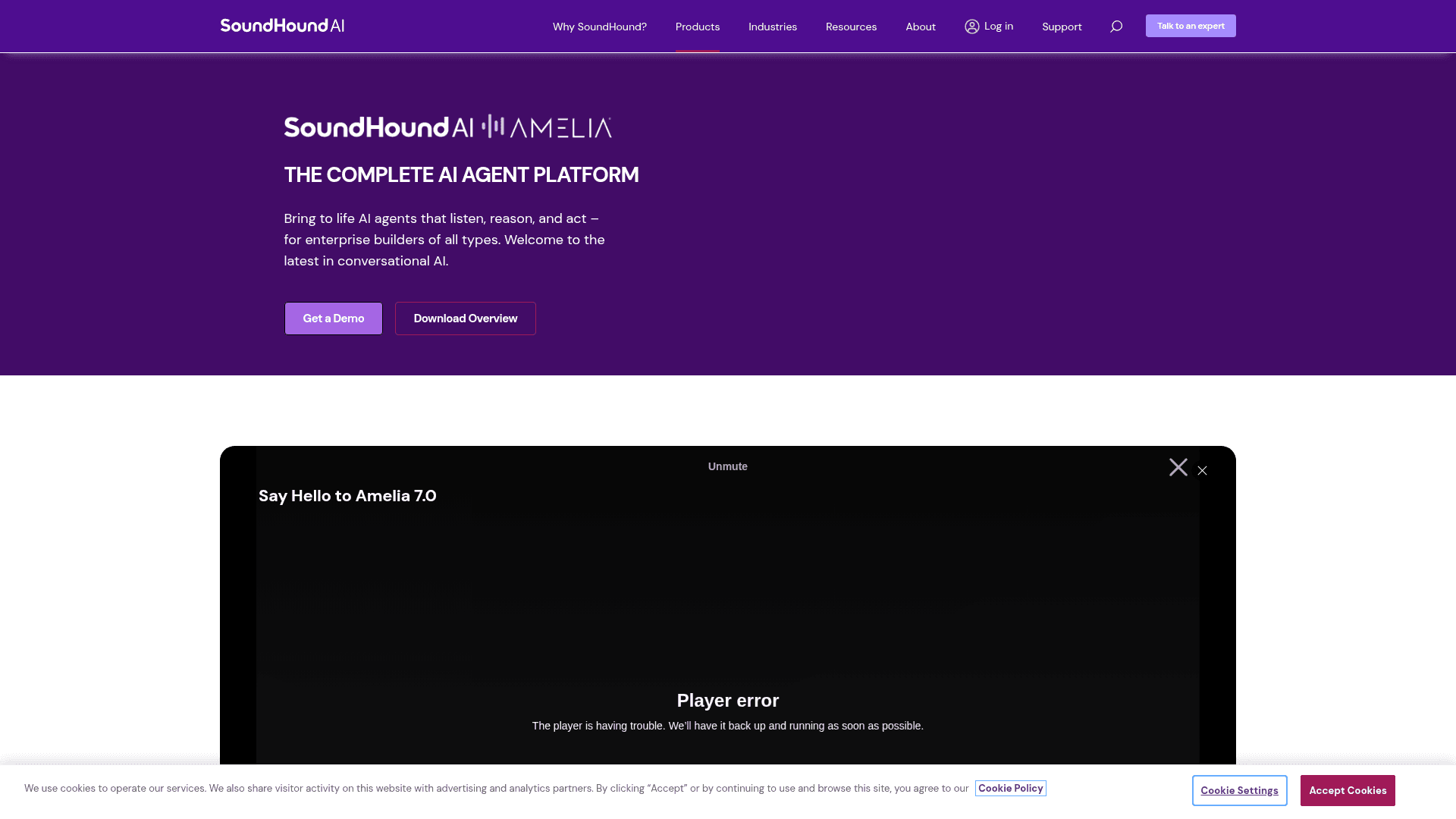The image size is (1456, 819).
Task: Click the Log in link
Action: coord(989,27)
